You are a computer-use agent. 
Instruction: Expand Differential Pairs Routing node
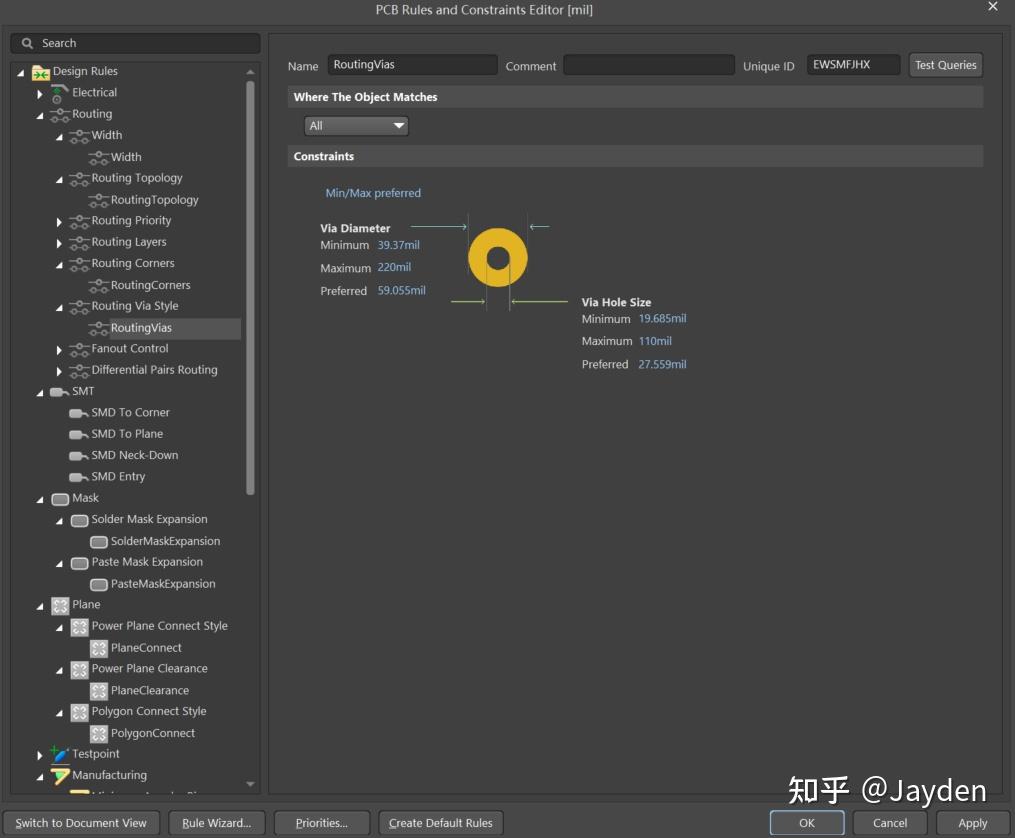click(x=59, y=371)
